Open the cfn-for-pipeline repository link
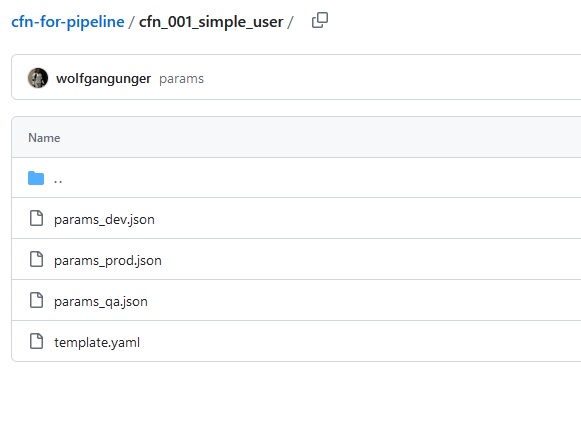Image resolution: width=581 pixels, height=421 pixels. (68, 21)
